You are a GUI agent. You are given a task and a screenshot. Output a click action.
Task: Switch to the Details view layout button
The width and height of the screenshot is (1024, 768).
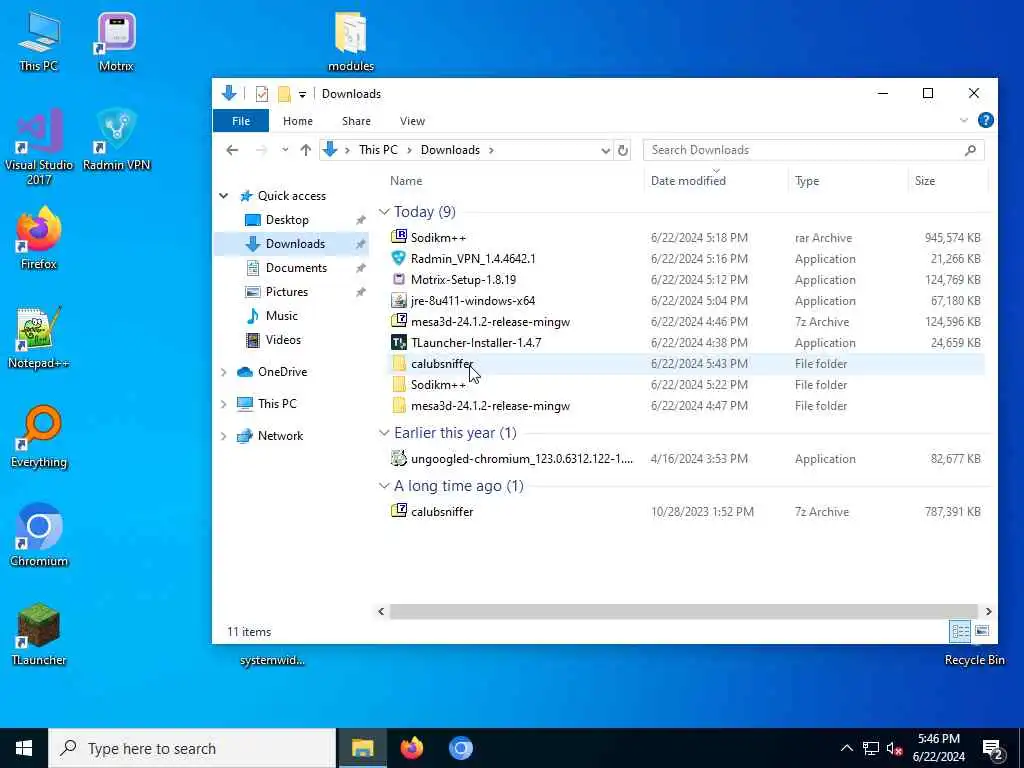[x=960, y=632]
